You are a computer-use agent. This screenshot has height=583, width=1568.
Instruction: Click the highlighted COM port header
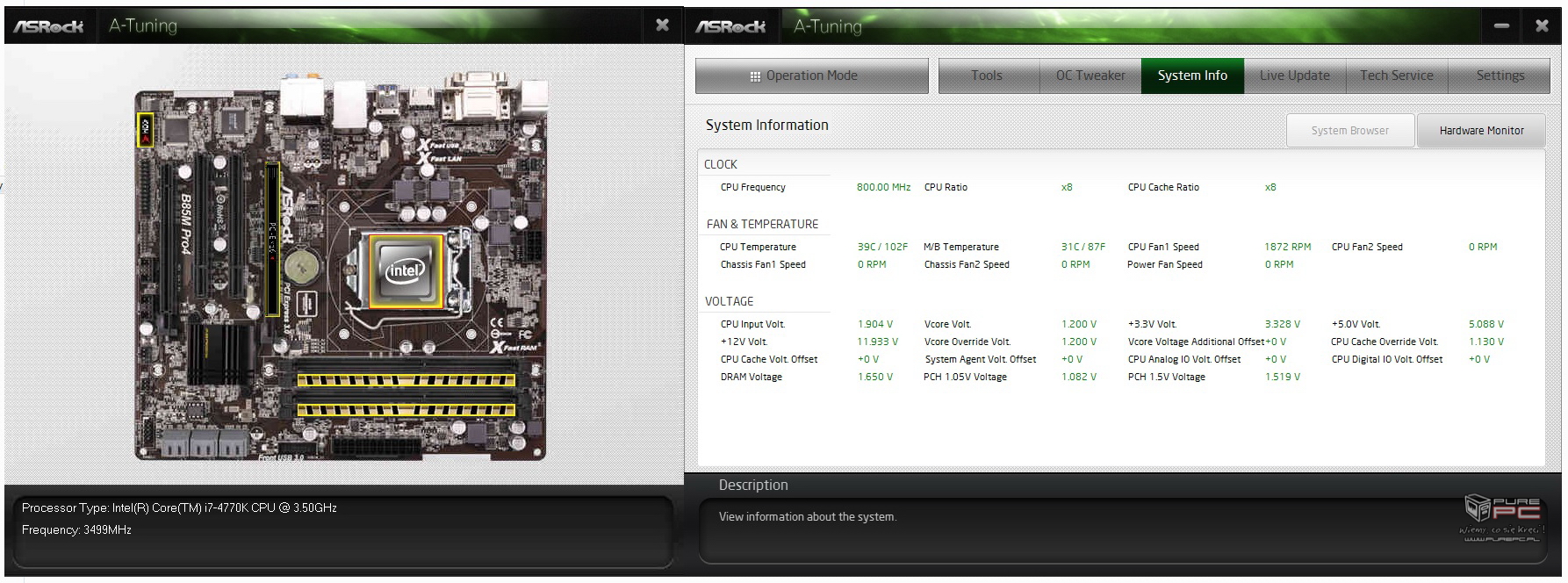[146, 129]
